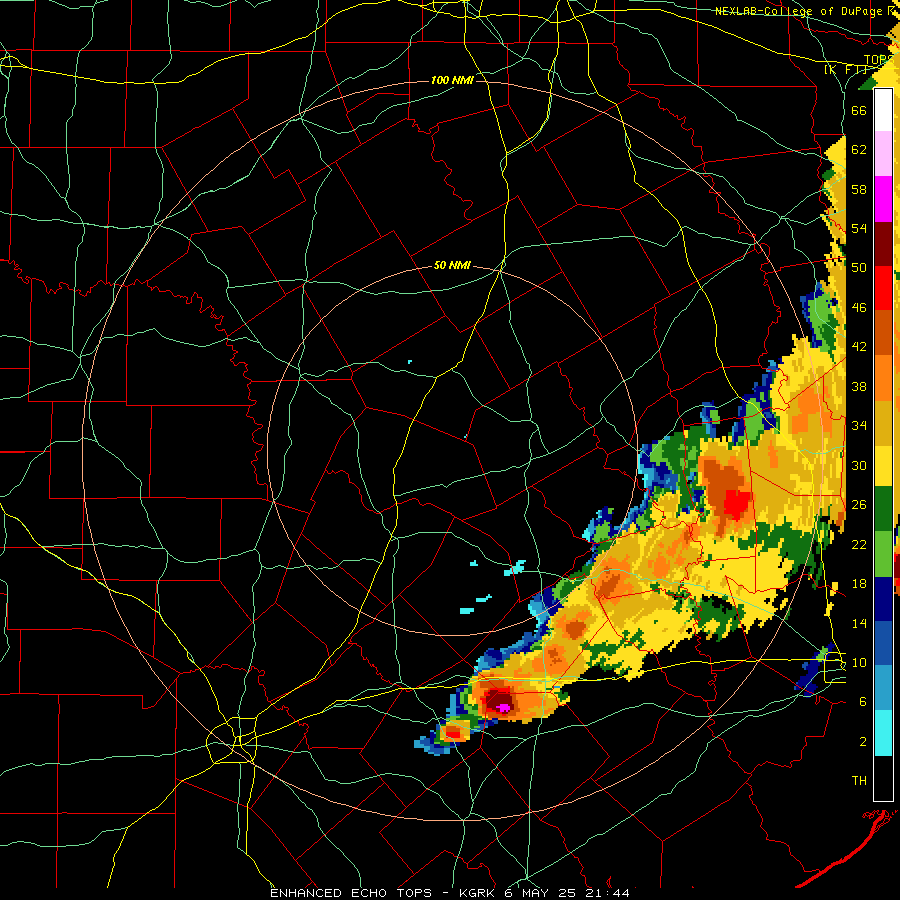
Task: Click the magenta 58 kft legend swatch
Action: 883,199
